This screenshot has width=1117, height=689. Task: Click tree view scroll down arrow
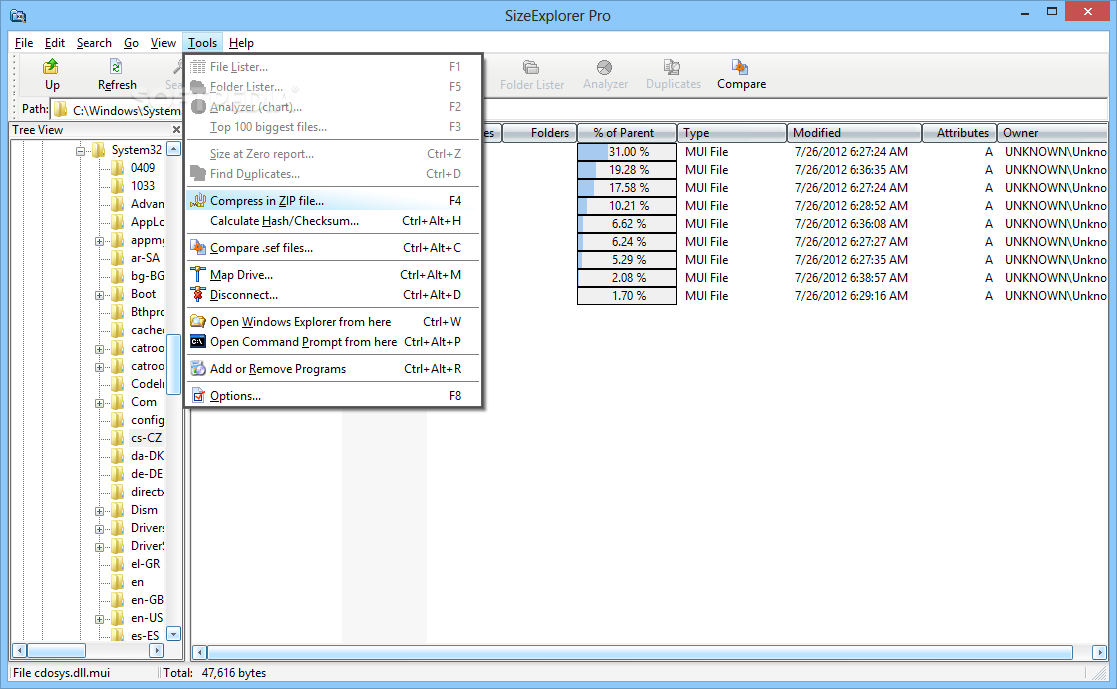pos(173,633)
